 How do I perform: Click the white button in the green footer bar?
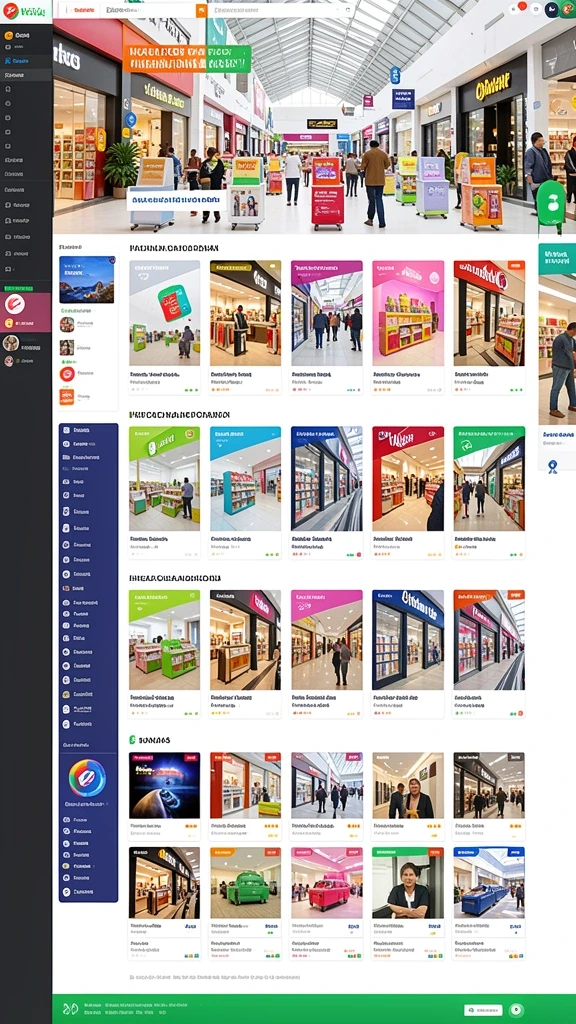(483, 1010)
